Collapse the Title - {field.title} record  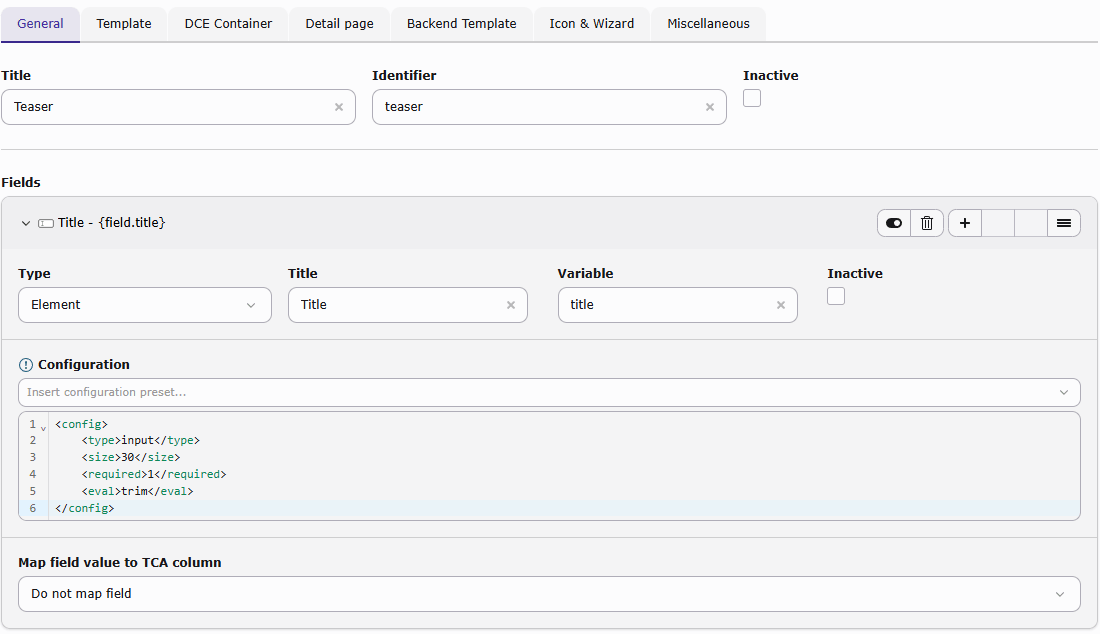(x=26, y=223)
